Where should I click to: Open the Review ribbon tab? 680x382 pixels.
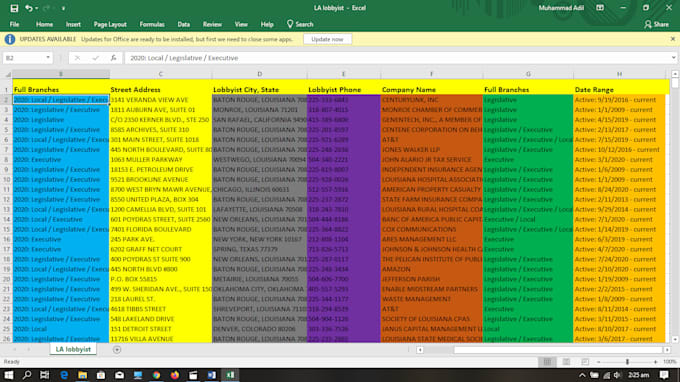pyautogui.click(x=212, y=24)
